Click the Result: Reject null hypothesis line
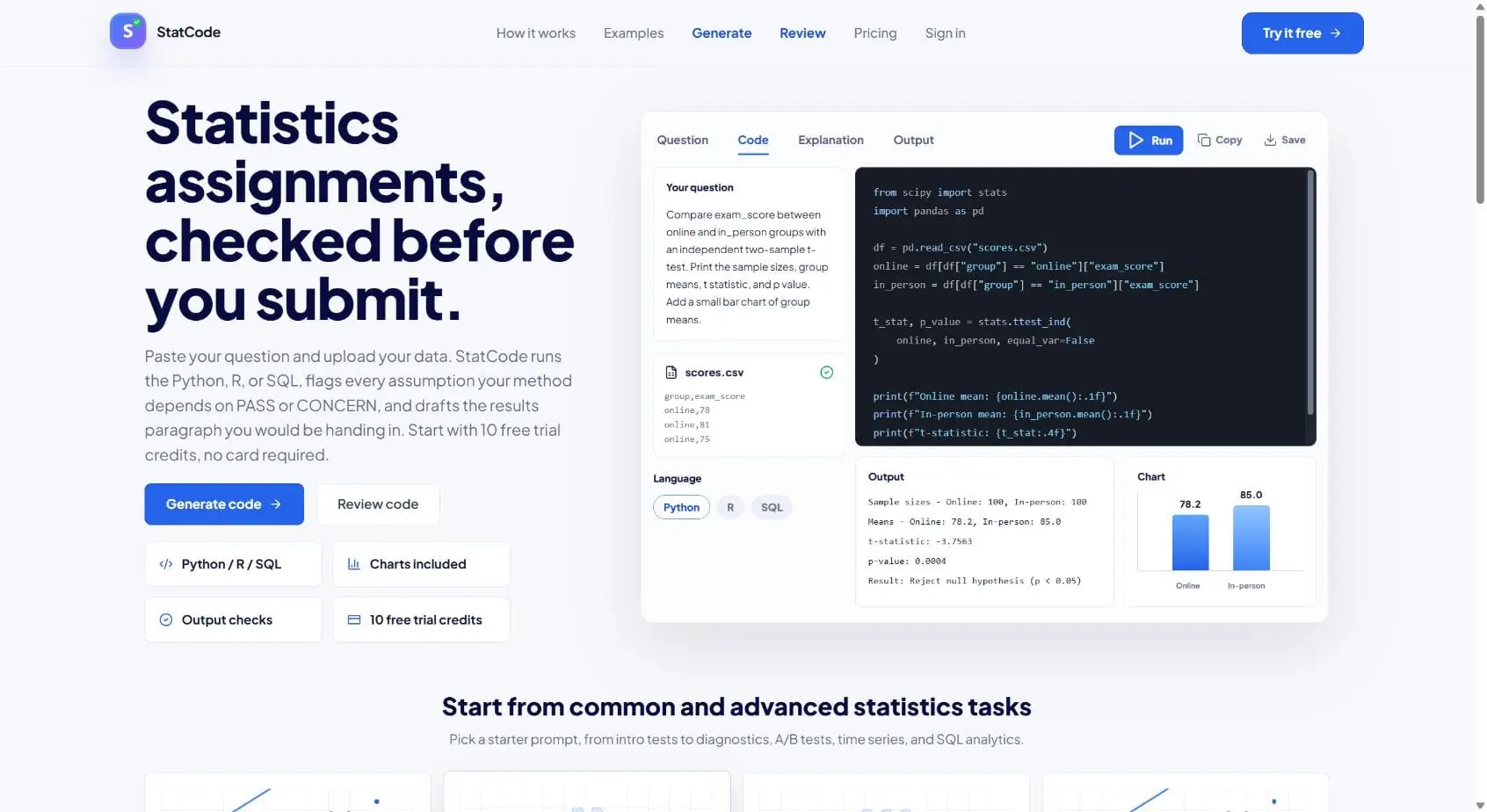This screenshot has width=1487, height=812. [974, 581]
